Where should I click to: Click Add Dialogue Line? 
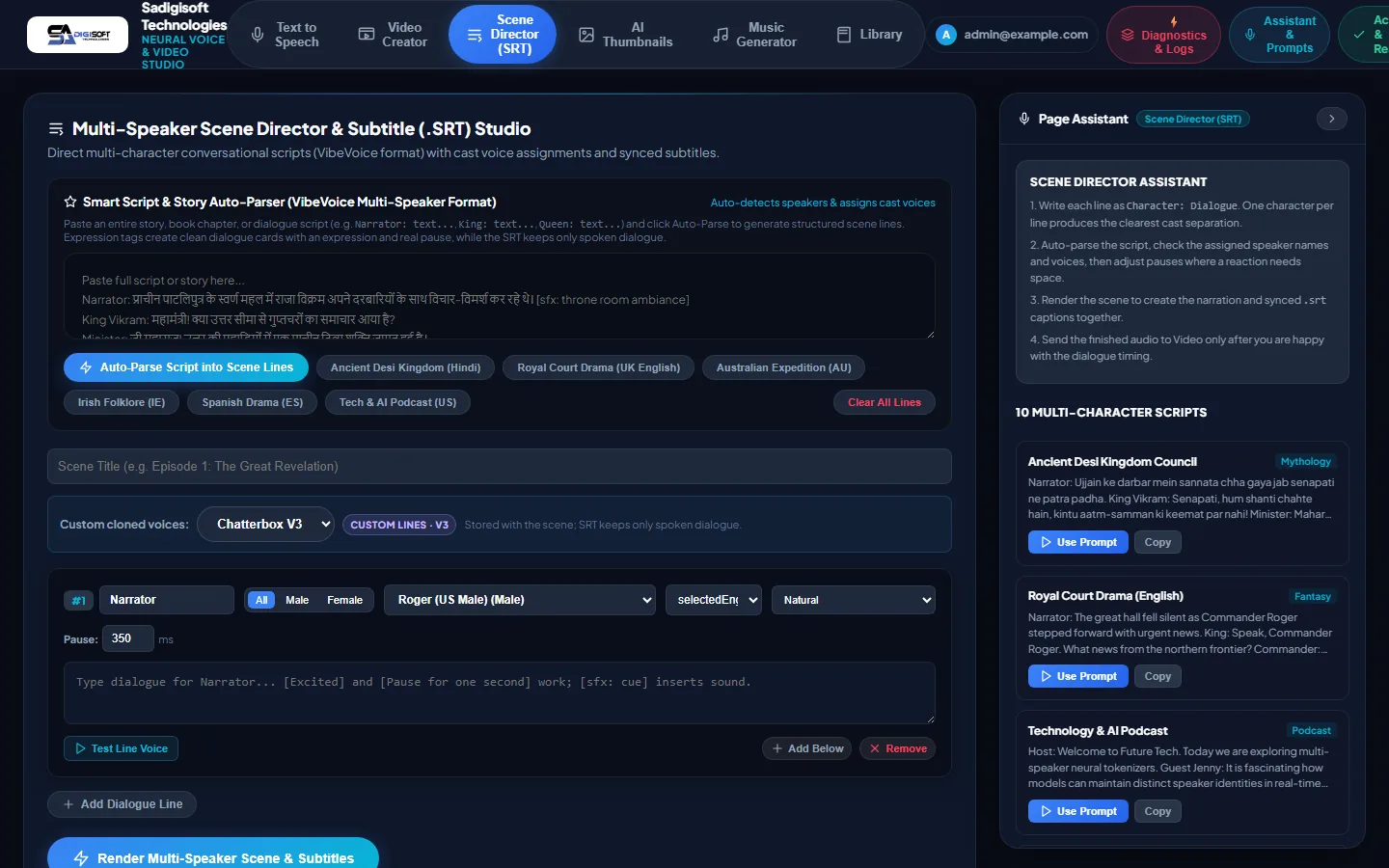[x=122, y=804]
